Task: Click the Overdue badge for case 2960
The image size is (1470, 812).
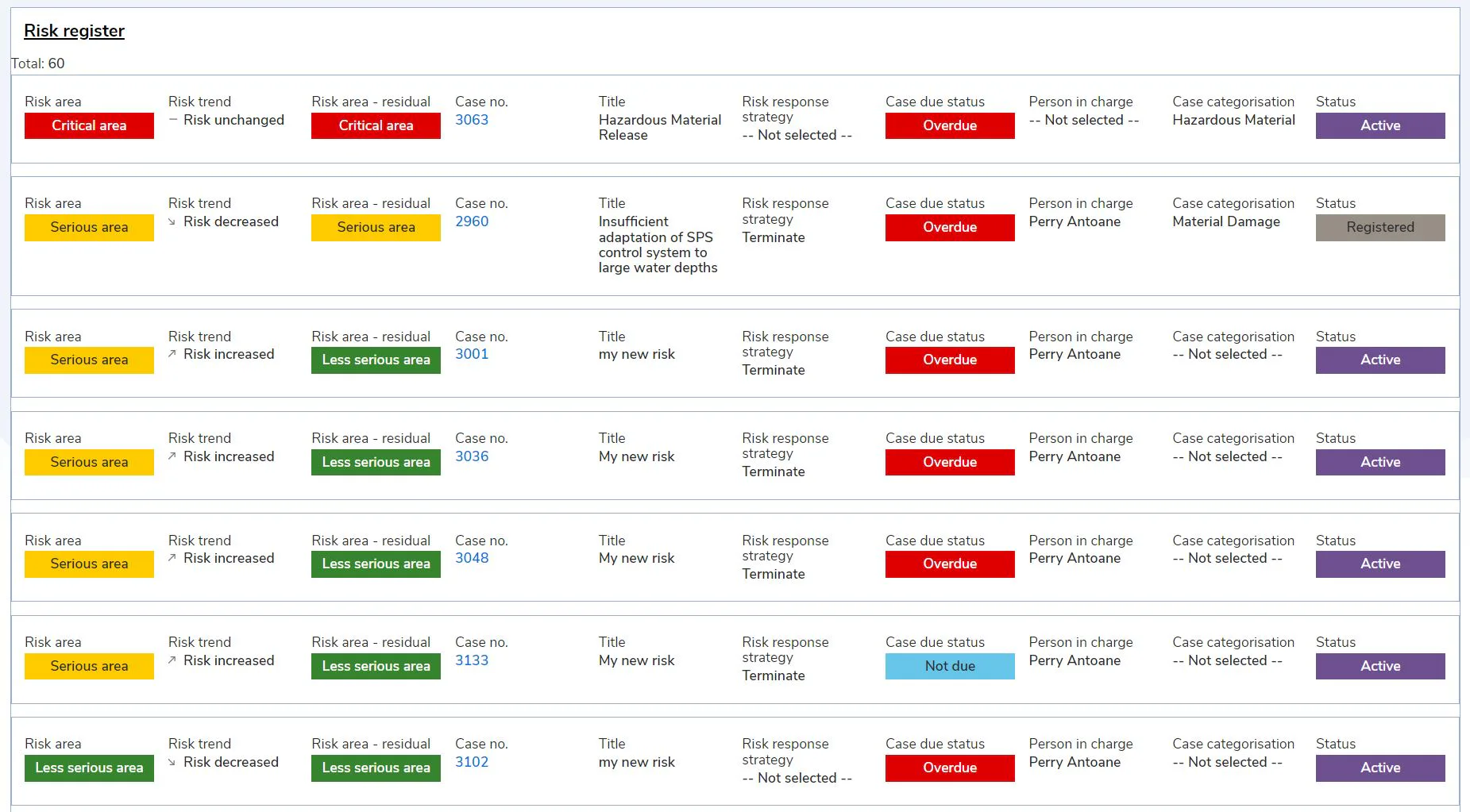Action: 950,227
